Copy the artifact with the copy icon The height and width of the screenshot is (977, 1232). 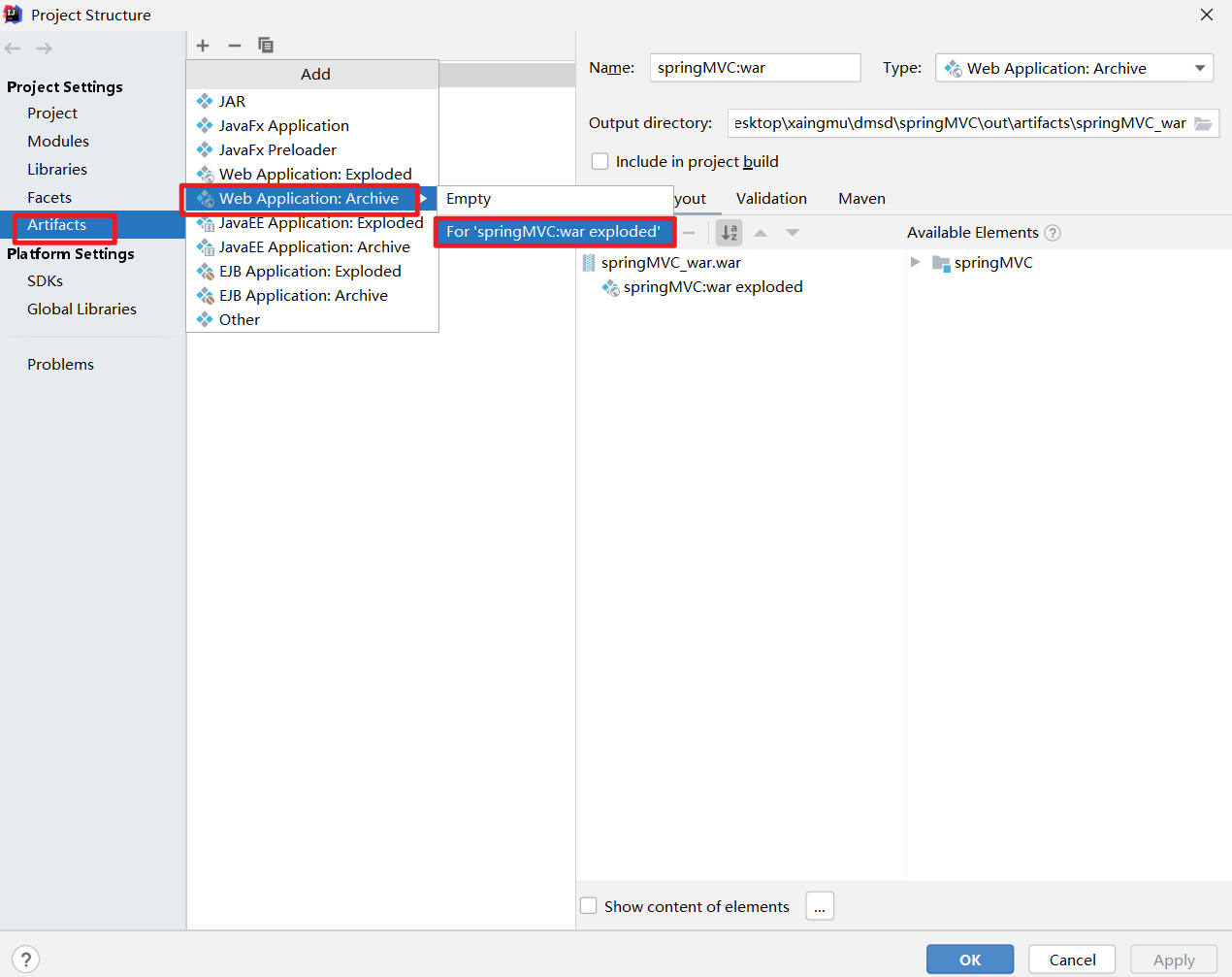265,45
